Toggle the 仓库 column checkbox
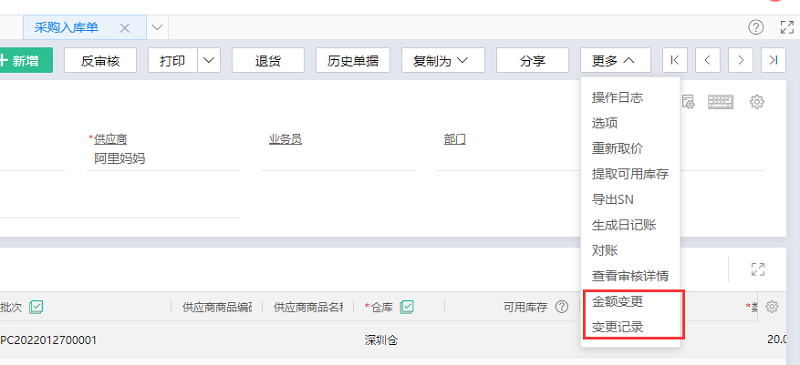Image resolution: width=800 pixels, height=365 pixels. (407, 306)
